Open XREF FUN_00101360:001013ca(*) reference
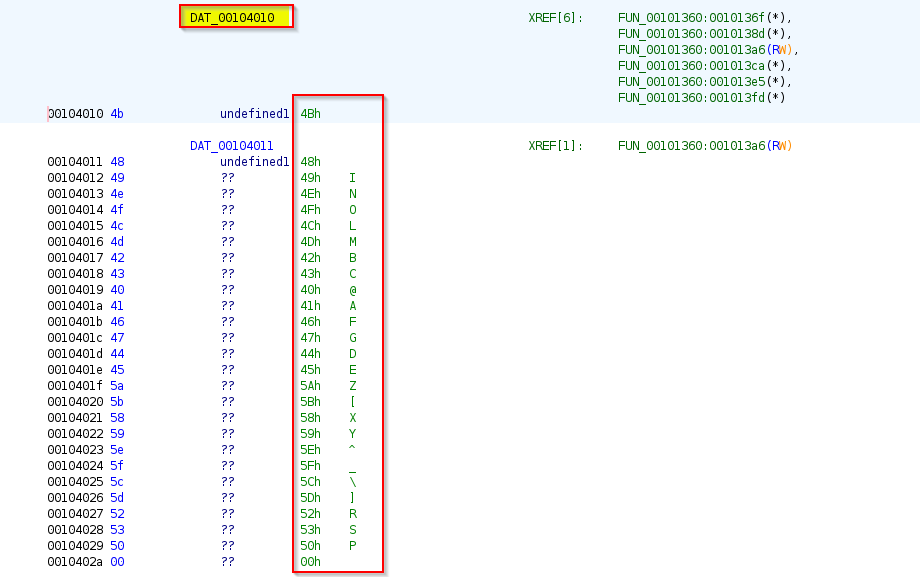 click(x=705, y=66)
